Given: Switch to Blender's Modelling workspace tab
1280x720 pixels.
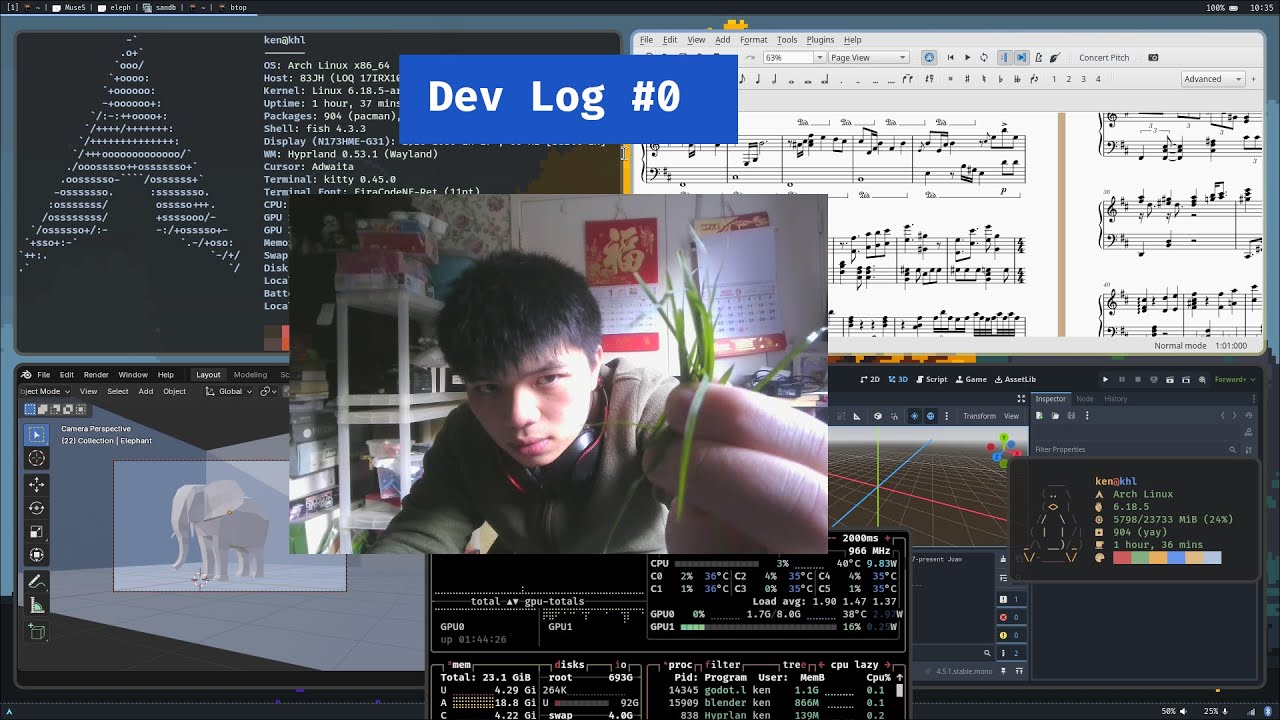Looking at the screenshot, I should 250,375.
